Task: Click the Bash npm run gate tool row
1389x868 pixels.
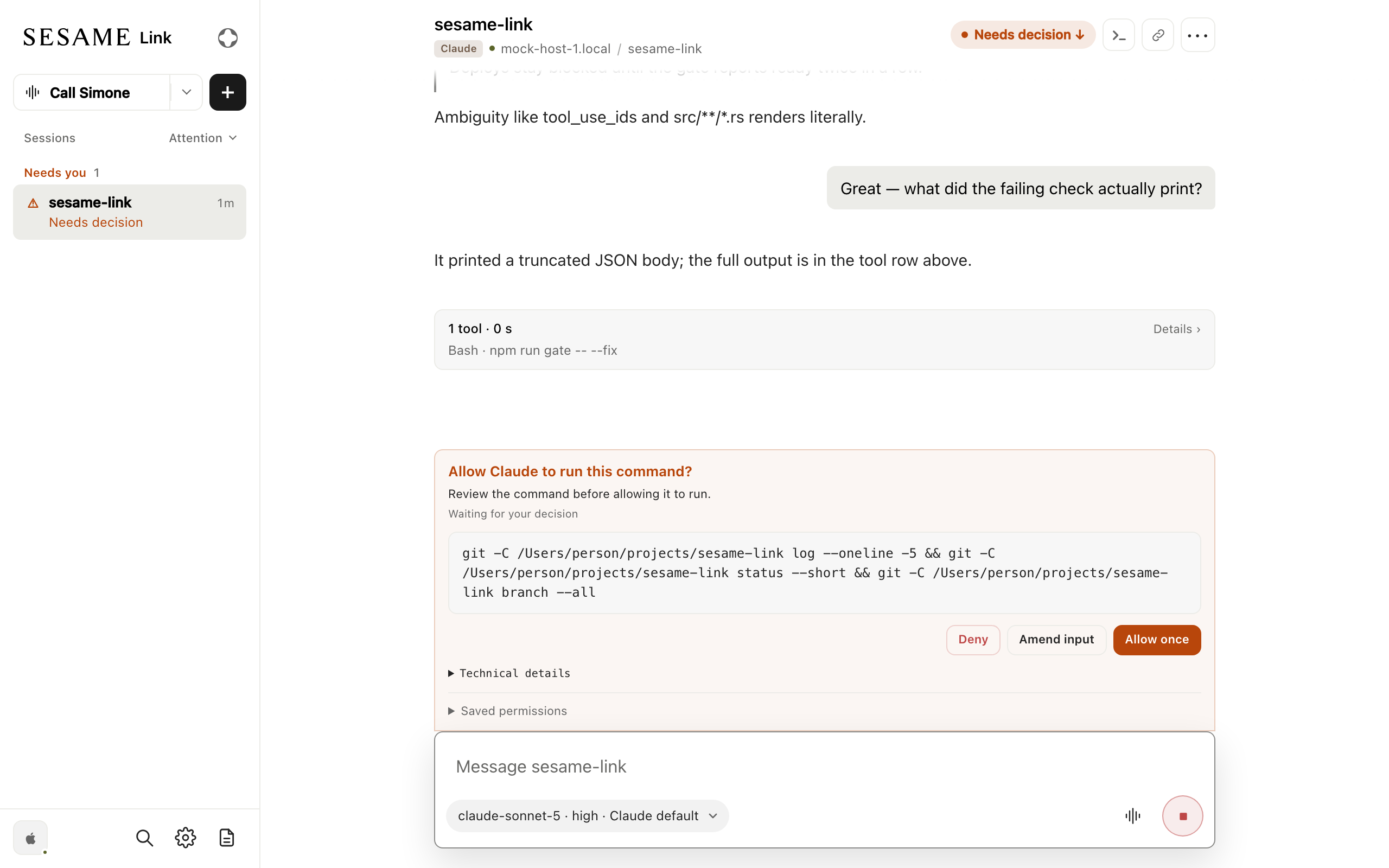Action: coord(824,340)
